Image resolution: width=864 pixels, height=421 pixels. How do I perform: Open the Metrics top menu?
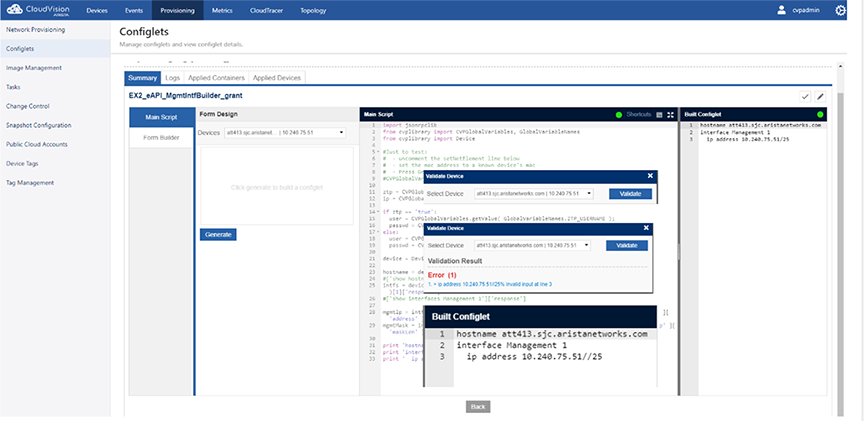[222, 10]
